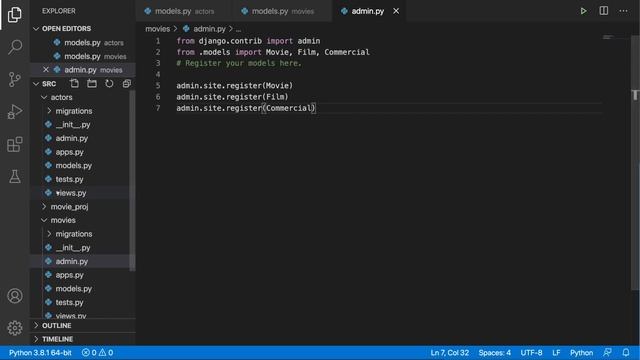Viewport: 640px width, 360px height.
Task: Open the Run and Debug view
Action: [15, 111]
